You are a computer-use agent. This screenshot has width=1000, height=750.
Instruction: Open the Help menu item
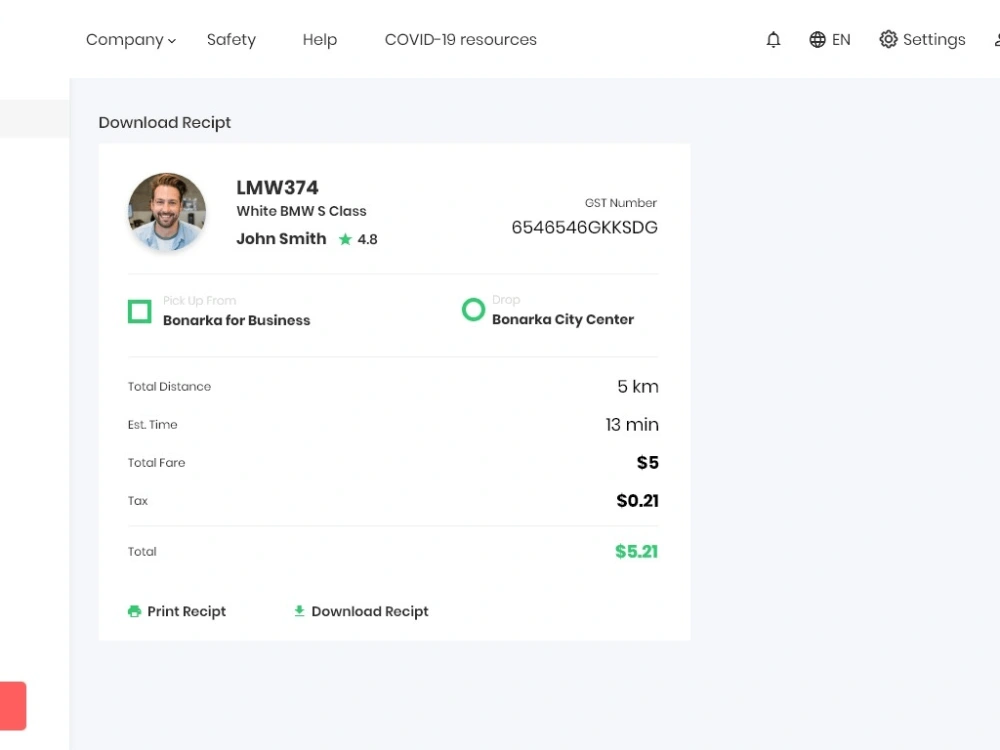[x=320, y=40]
